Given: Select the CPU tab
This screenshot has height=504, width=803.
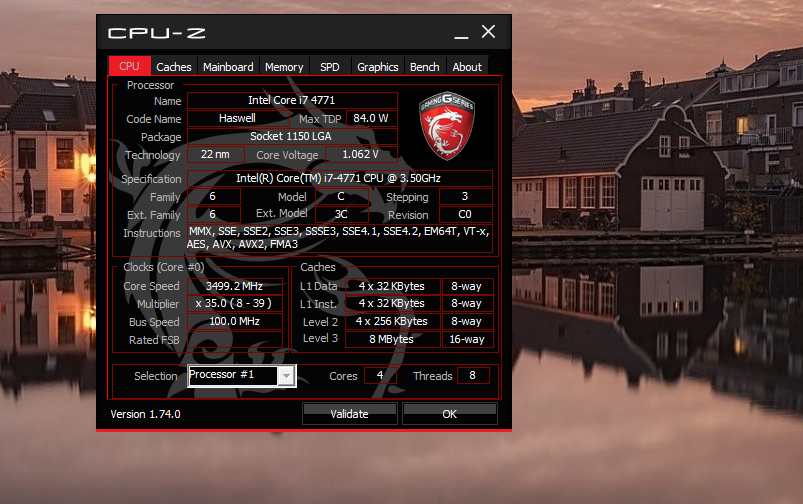Looking at the screenshot, I should coord(129,66).
